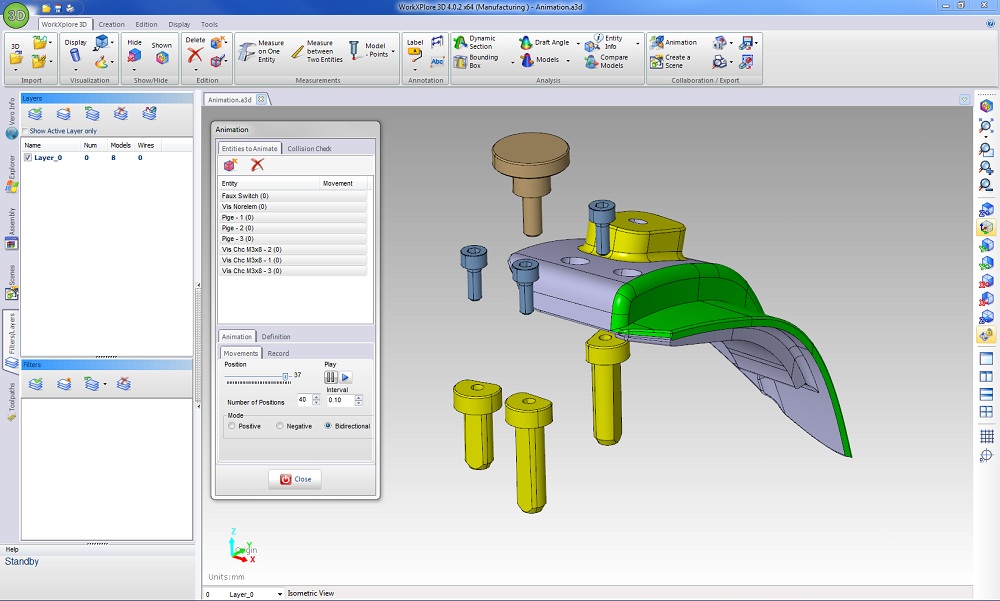The height and width of the screenshot is (601, 1000).
Task: Open the Model - Points dropdown arrow
Action: [393, 51]
